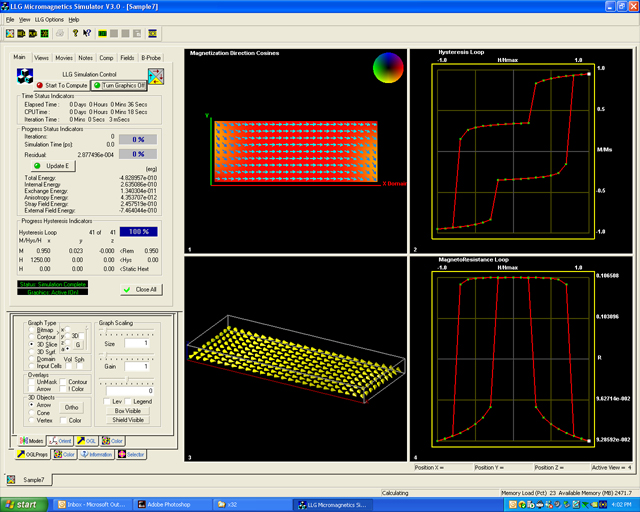640x512 pixels.
Task: Switch to the Fields tab
Action: 127,58
